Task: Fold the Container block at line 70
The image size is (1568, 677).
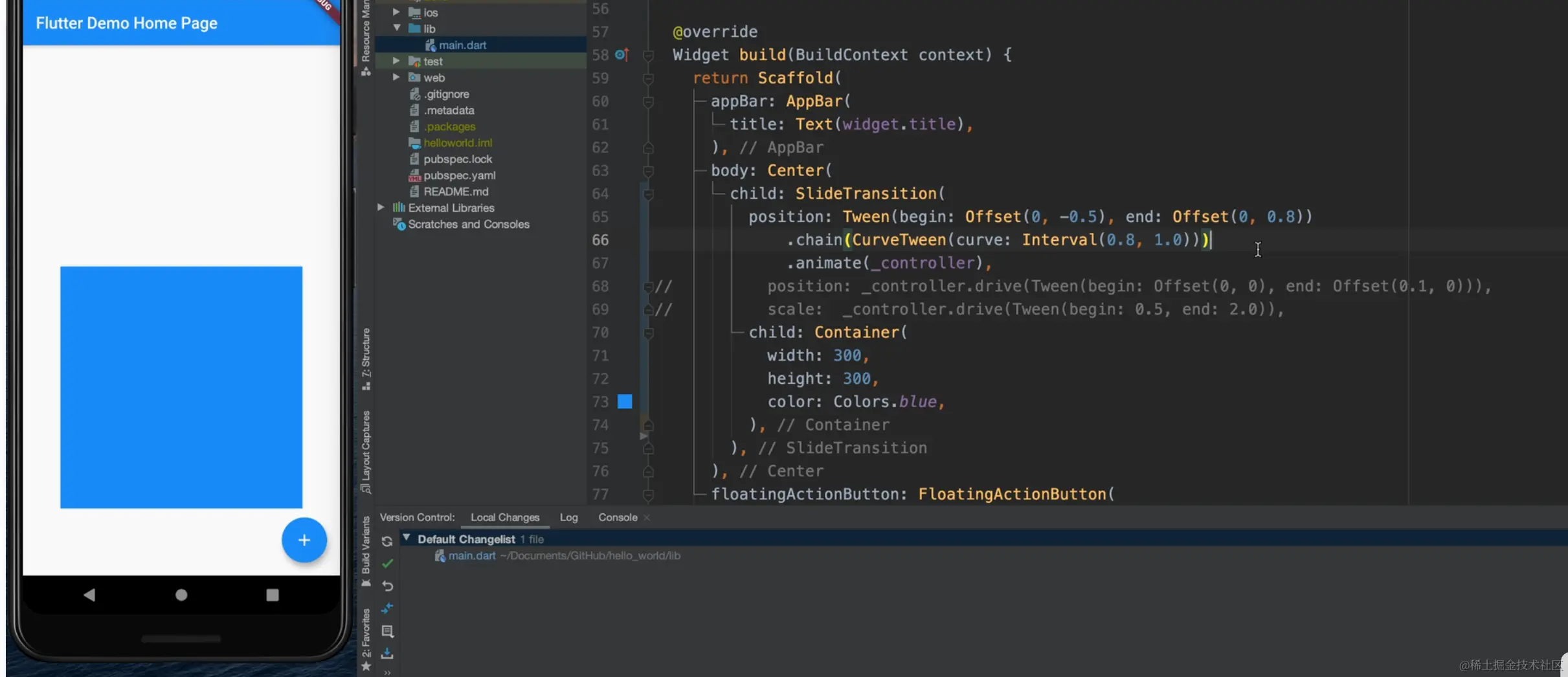Action: click(648, 333)
